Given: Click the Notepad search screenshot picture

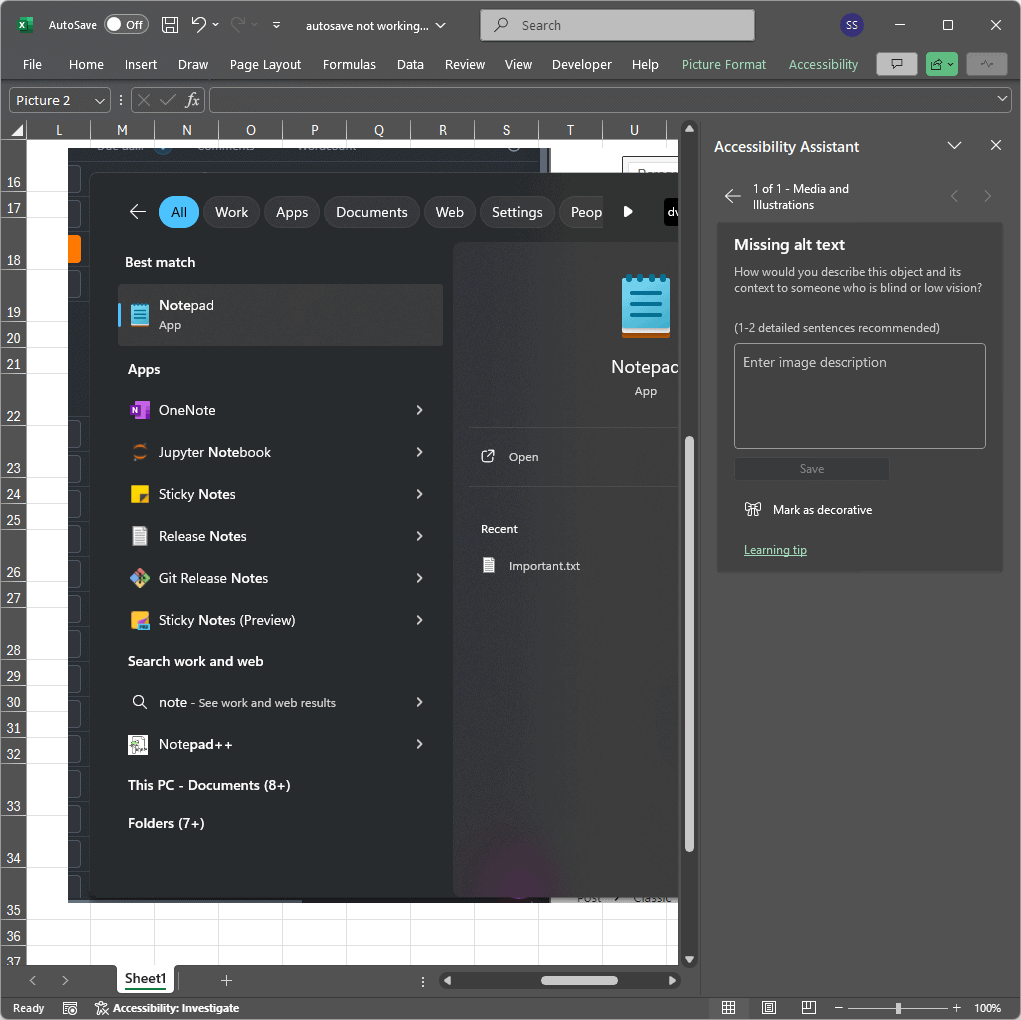Looking at the screenshot, I should pyautogui.click(x=373, y=525).
